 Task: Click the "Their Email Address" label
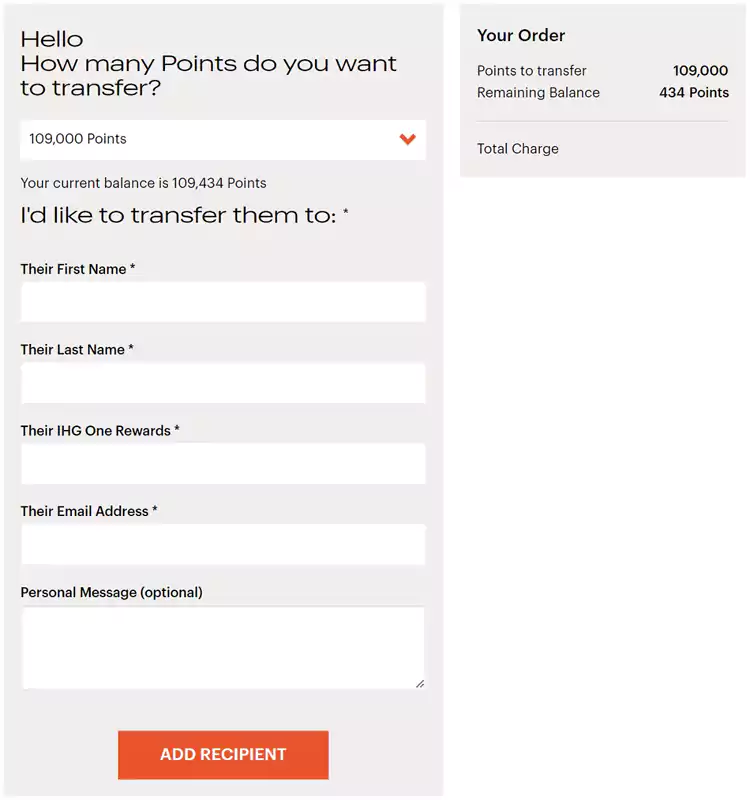point(85,511)
